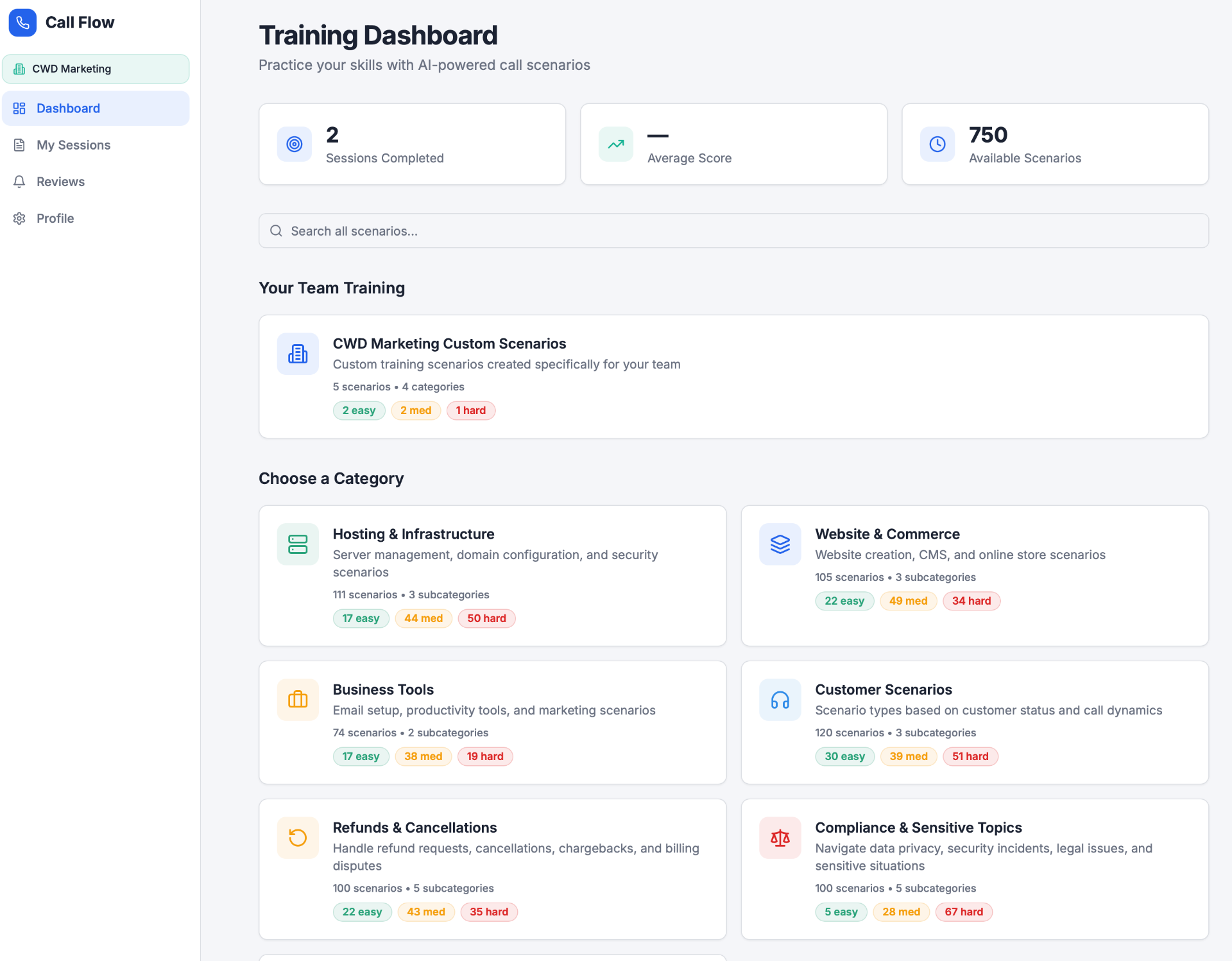Click the 2 med badge on custom scenarios
The image size is (1232, 961).
[416, 411]
